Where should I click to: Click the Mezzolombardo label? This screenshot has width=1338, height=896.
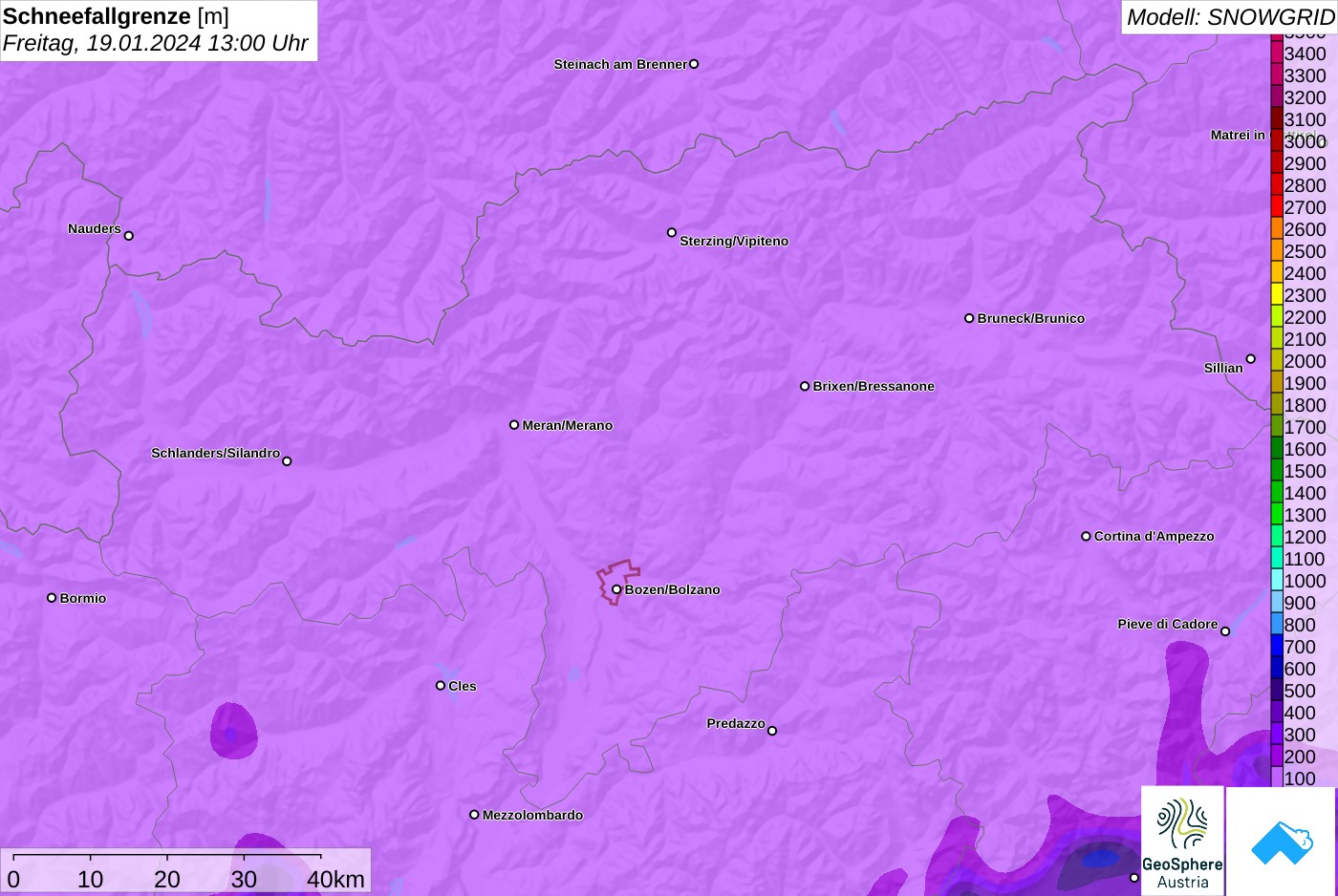[532, 815]
